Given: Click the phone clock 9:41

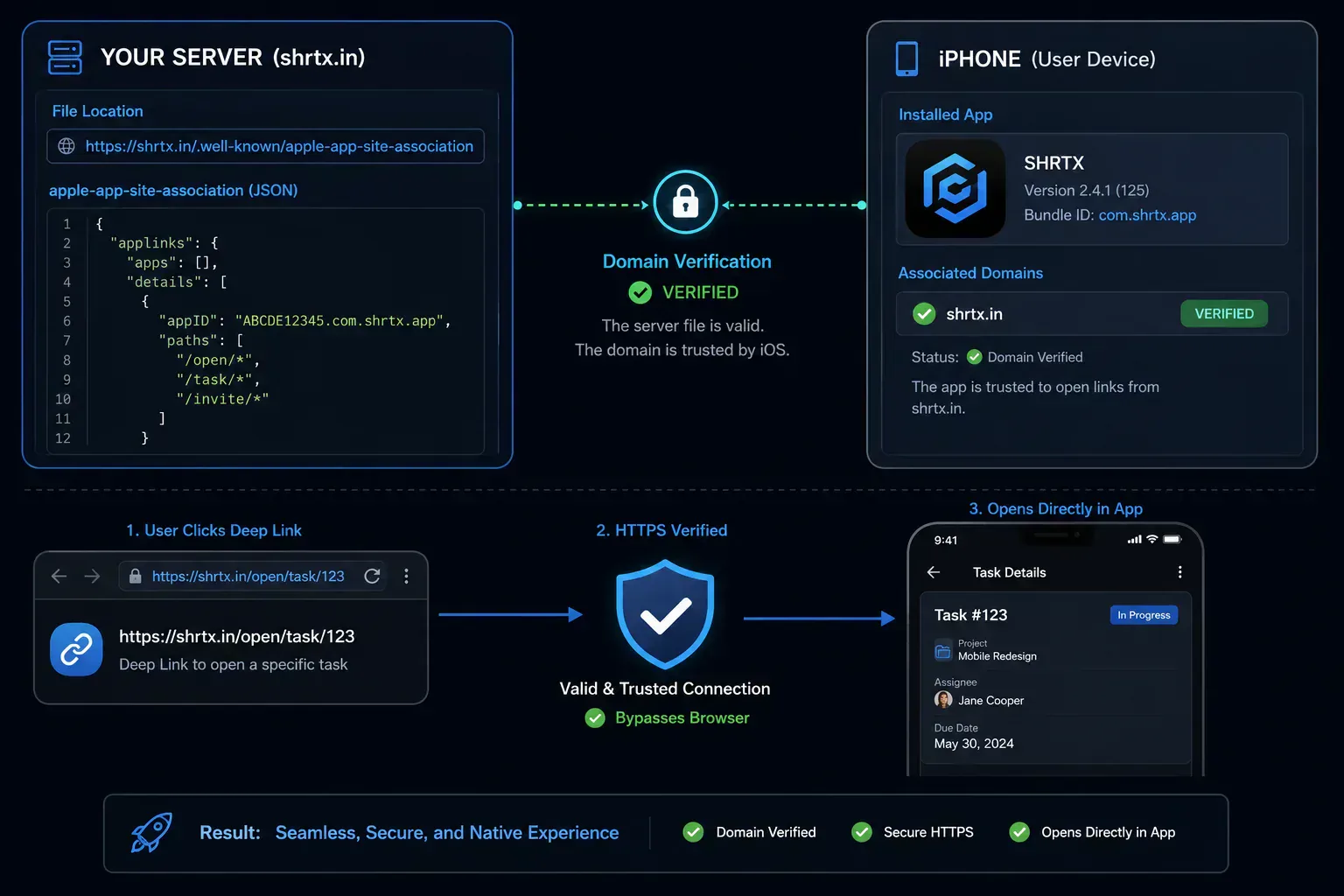Looking at the screenshot, I should coord(946,540).
